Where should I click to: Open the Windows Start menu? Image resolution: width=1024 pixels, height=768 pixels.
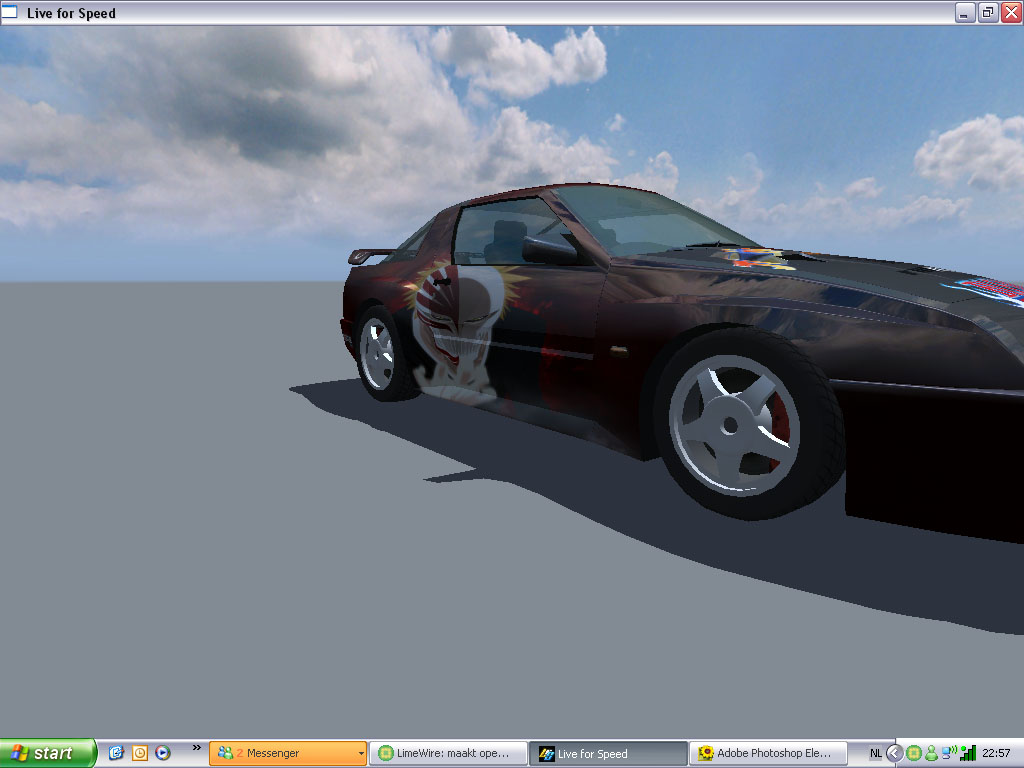[48, 753]
